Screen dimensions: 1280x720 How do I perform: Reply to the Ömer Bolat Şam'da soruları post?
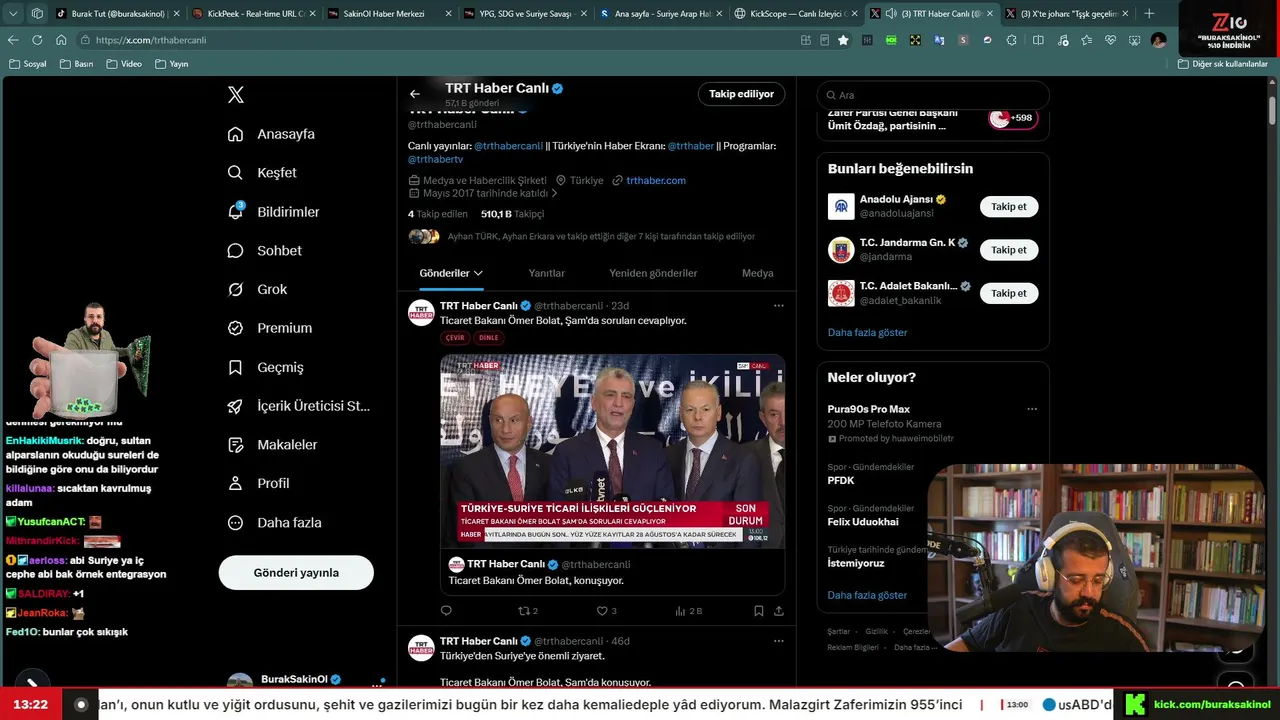point(446,611)
